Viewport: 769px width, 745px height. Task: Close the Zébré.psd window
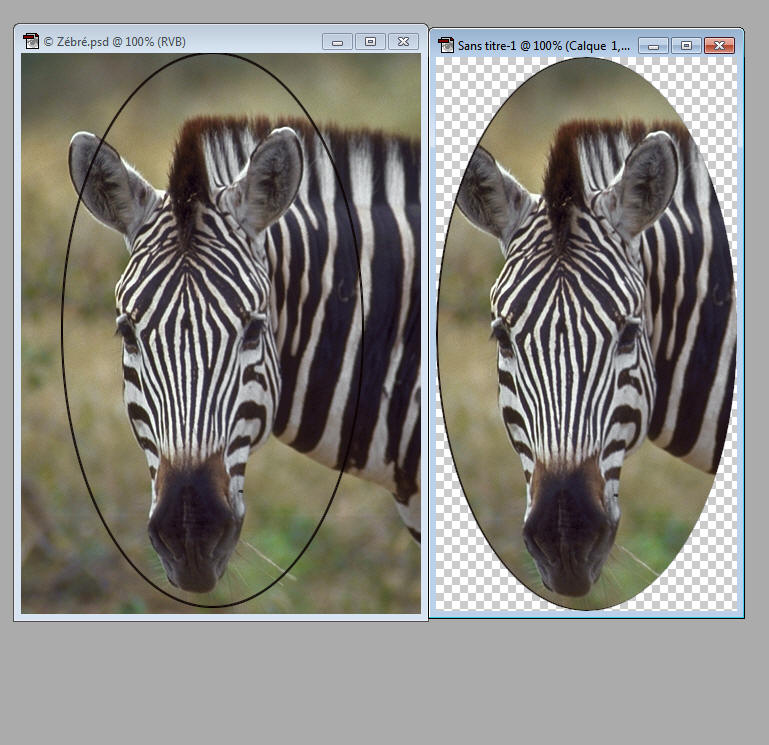403,42
